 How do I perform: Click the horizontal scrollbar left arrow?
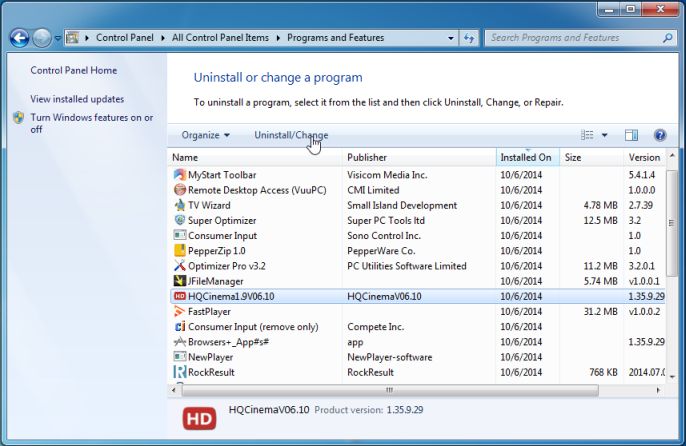[174, 390]
